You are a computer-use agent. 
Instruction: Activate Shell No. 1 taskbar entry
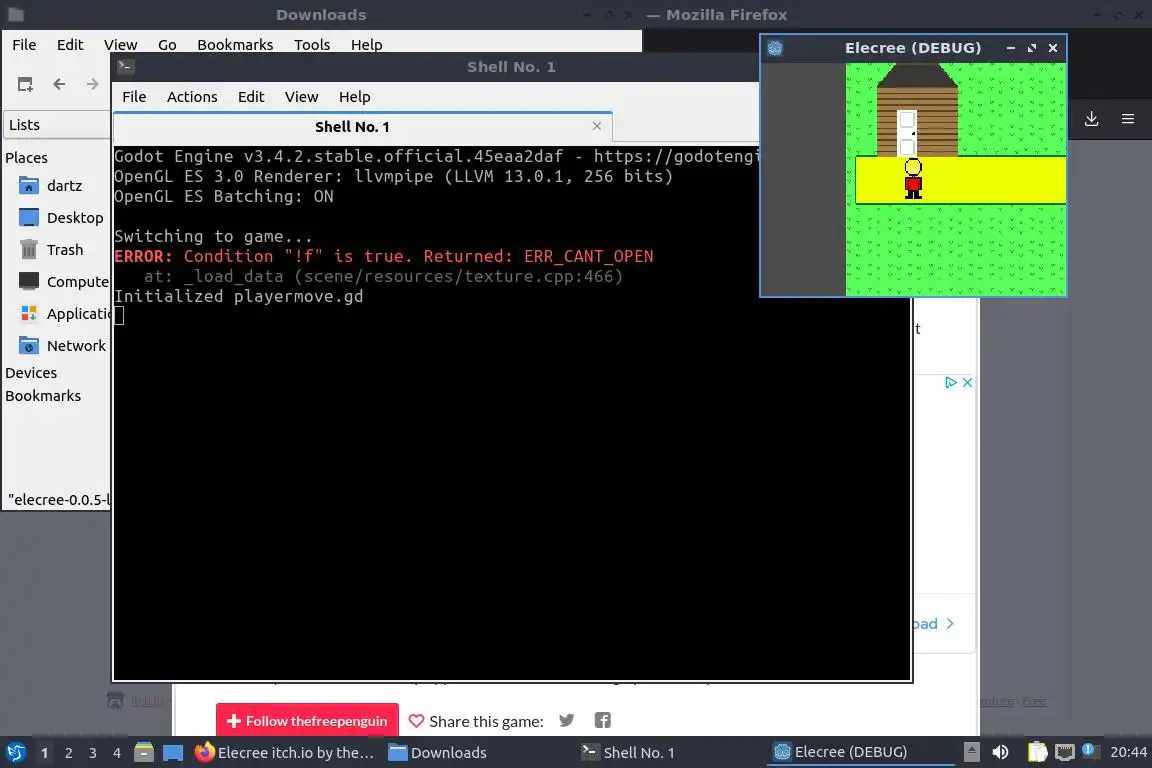tap(628, 753)
